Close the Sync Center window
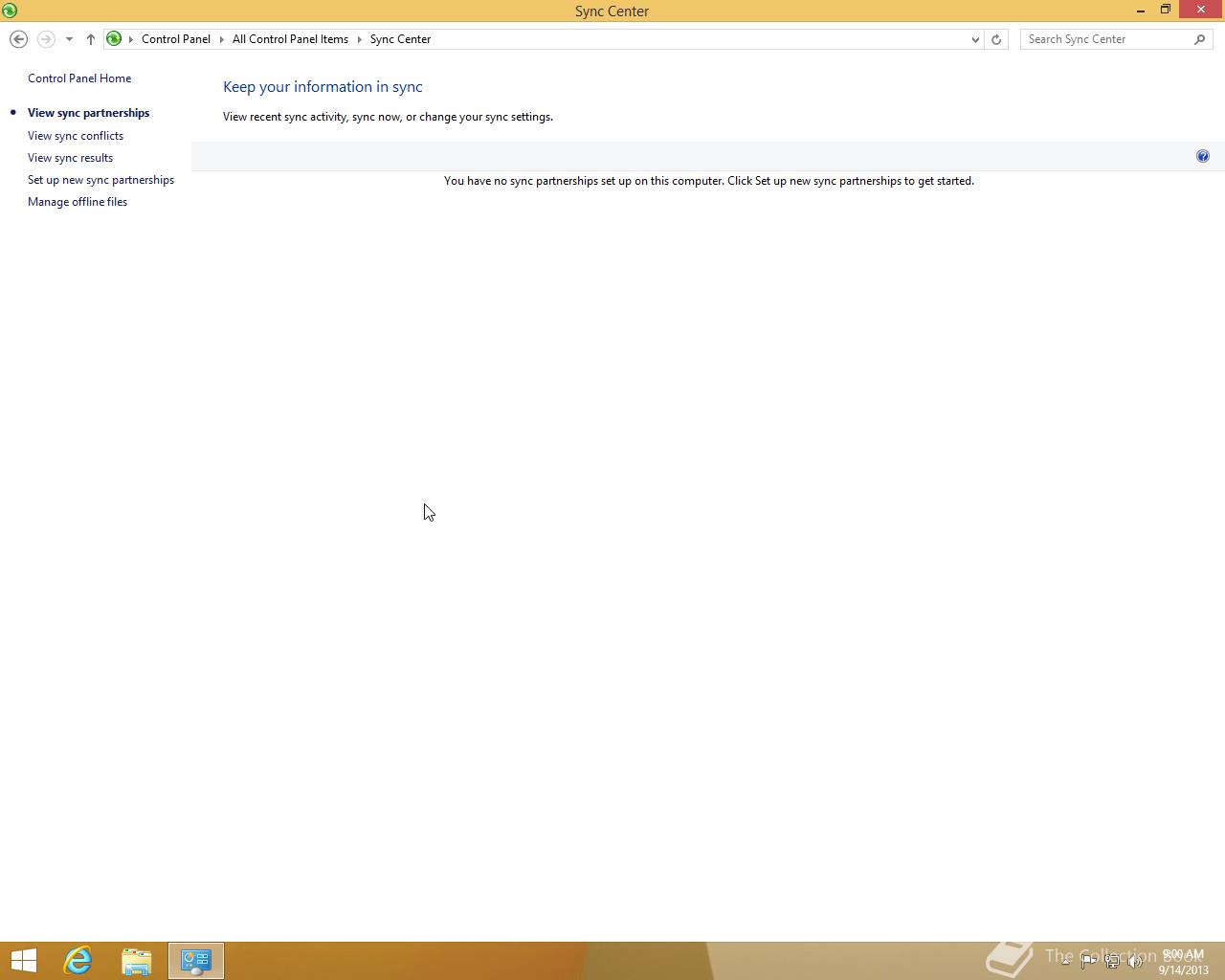1225x980 pixels. 1201,10
